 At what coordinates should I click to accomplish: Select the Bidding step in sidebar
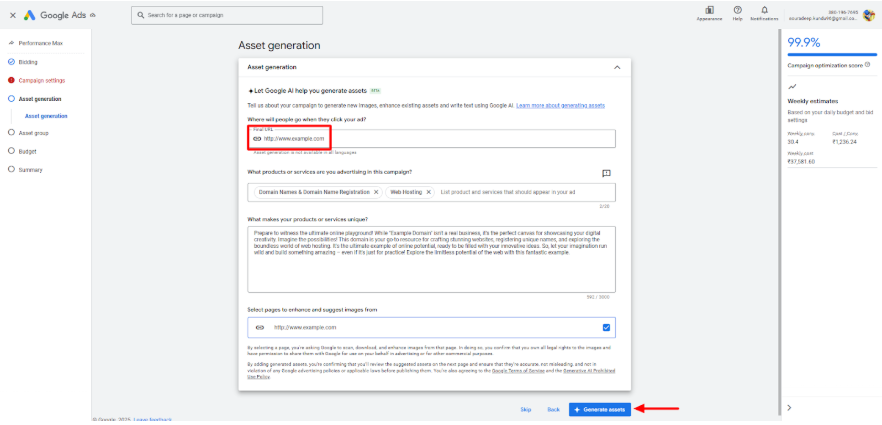point(28,62)
